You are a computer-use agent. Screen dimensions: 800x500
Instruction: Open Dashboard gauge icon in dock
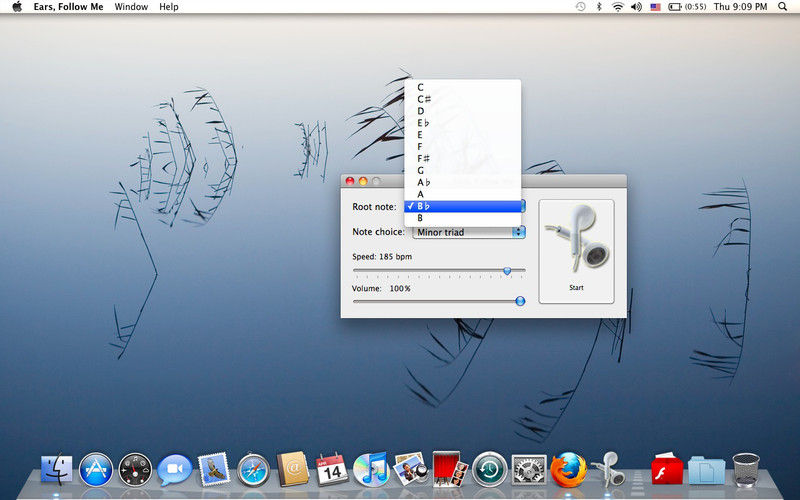pyautogui.click(x=135, y=469)
